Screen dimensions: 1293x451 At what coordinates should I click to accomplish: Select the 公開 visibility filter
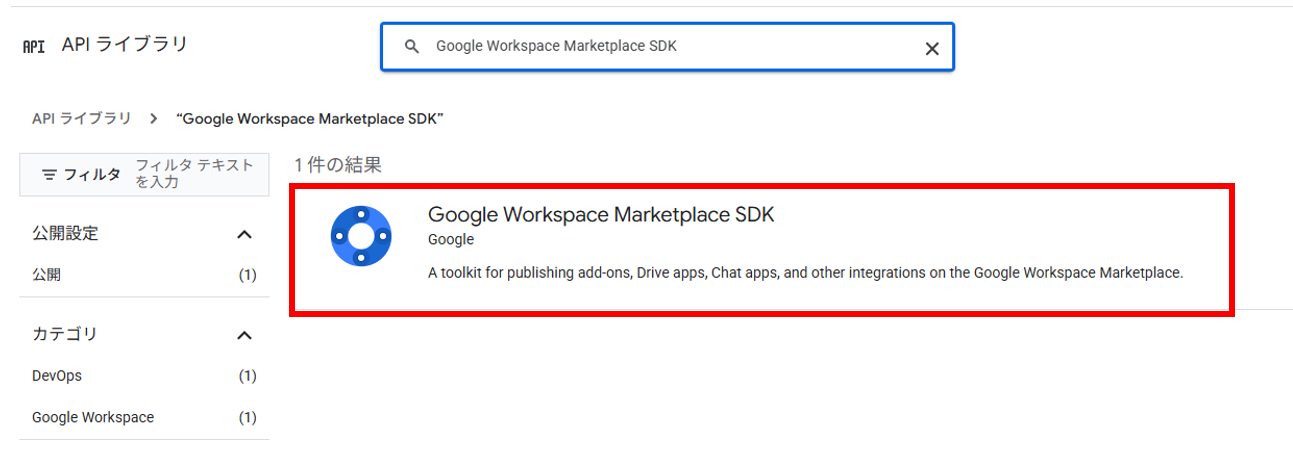coord(46,275)
